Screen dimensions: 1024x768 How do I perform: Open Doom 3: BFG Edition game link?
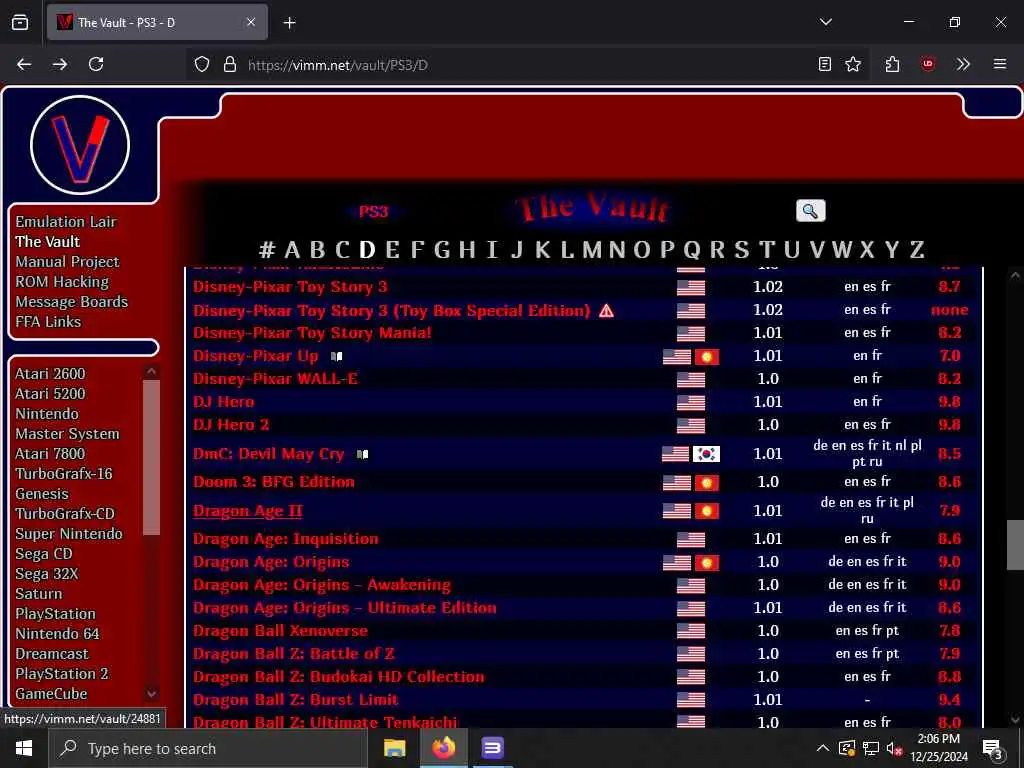[x=274, y=482]
